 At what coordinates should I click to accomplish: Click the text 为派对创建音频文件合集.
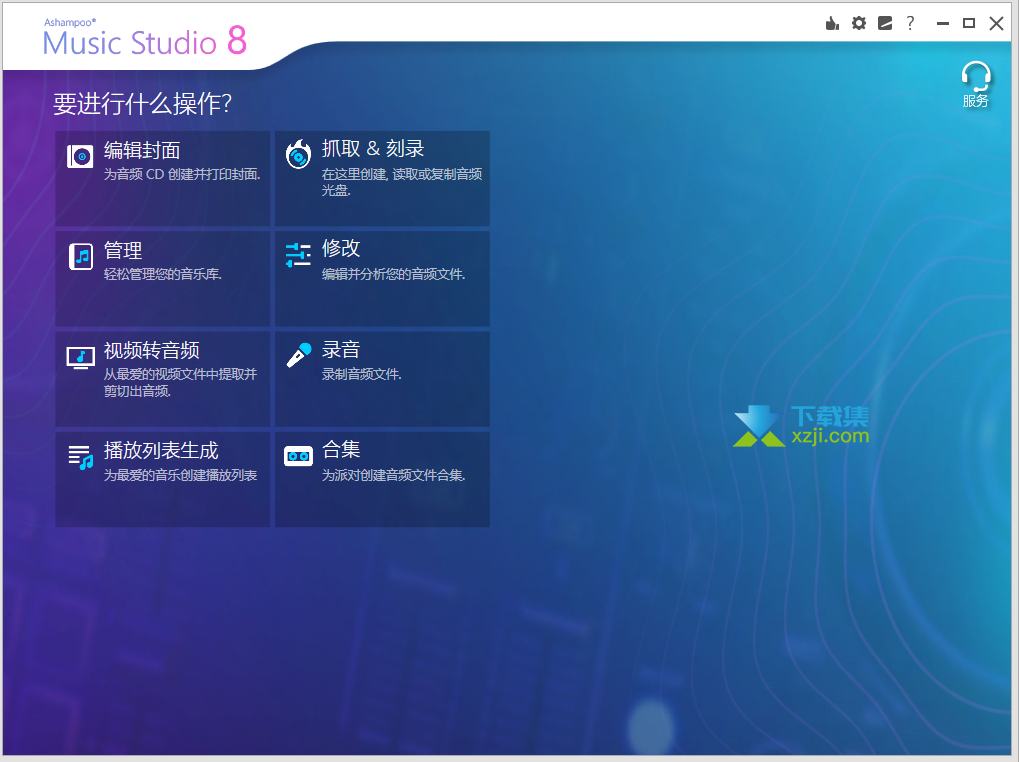[394, 475]
